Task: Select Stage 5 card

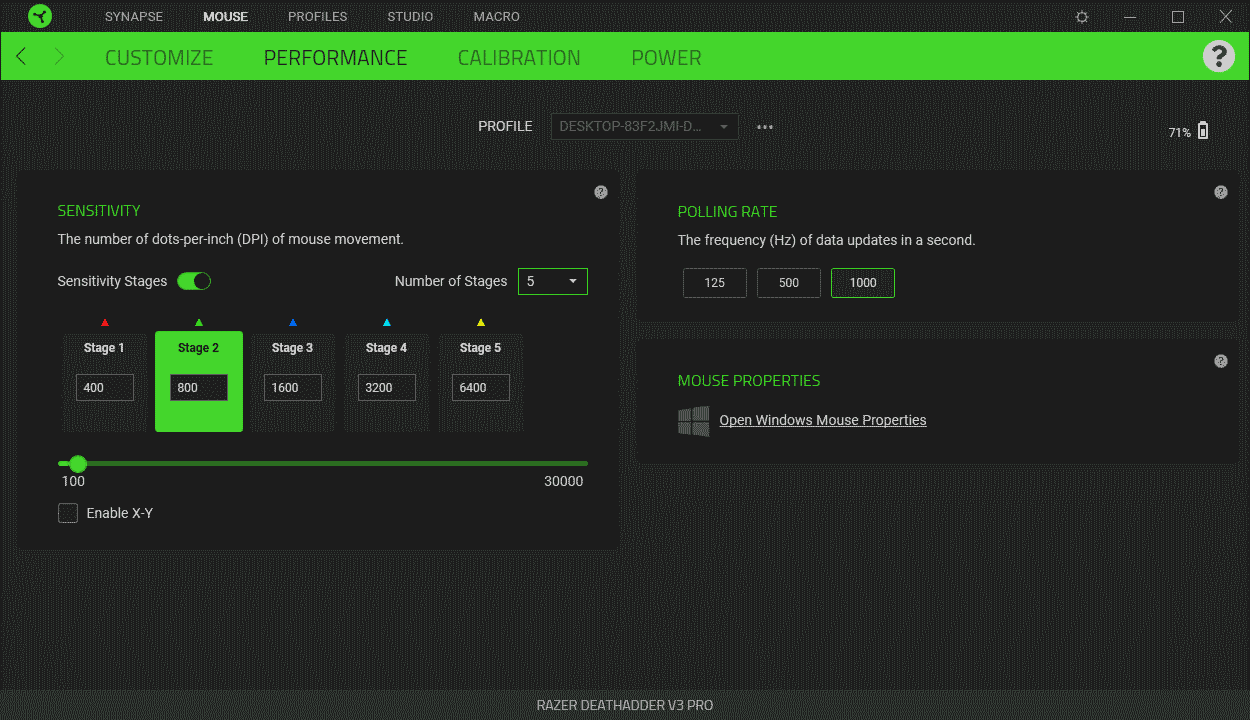Action: pyautogui.click(x=481, y=382)
